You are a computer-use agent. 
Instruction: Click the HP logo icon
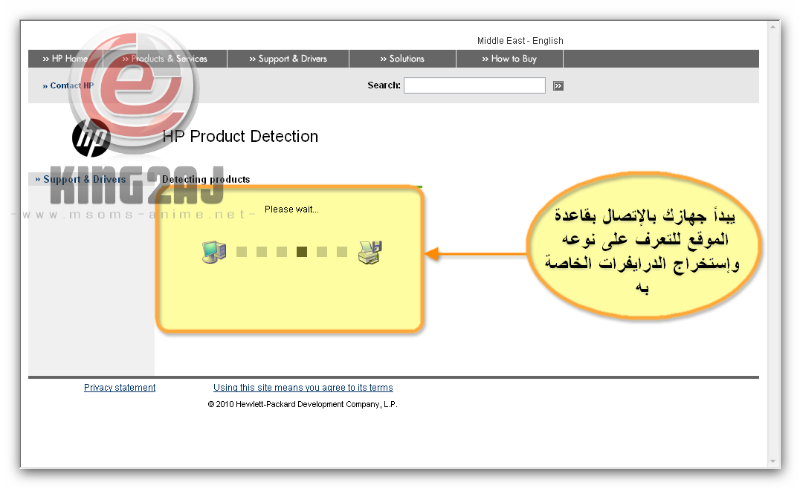coord(92,136)
